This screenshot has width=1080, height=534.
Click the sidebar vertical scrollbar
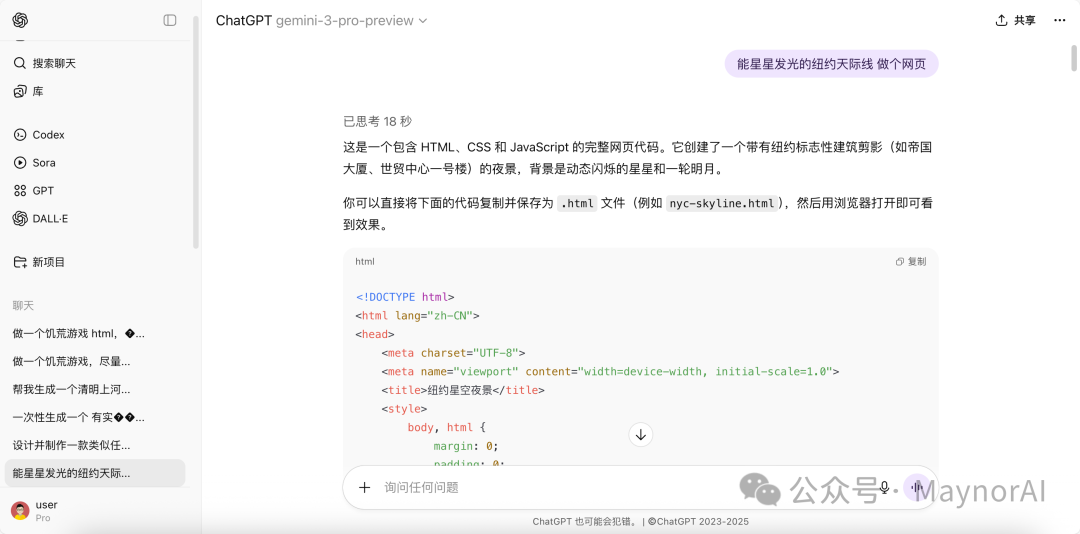tap(196, 131)
